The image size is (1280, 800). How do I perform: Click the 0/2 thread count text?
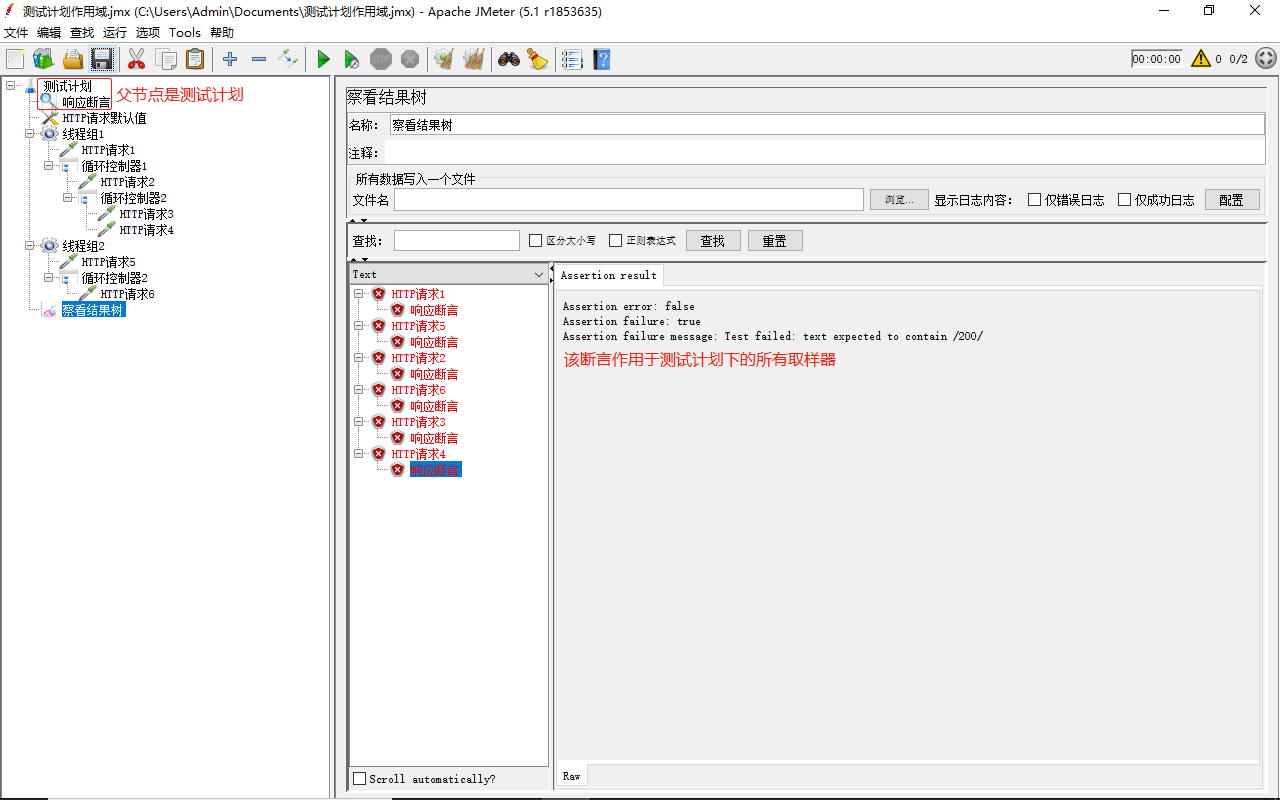coord(1238,59)
